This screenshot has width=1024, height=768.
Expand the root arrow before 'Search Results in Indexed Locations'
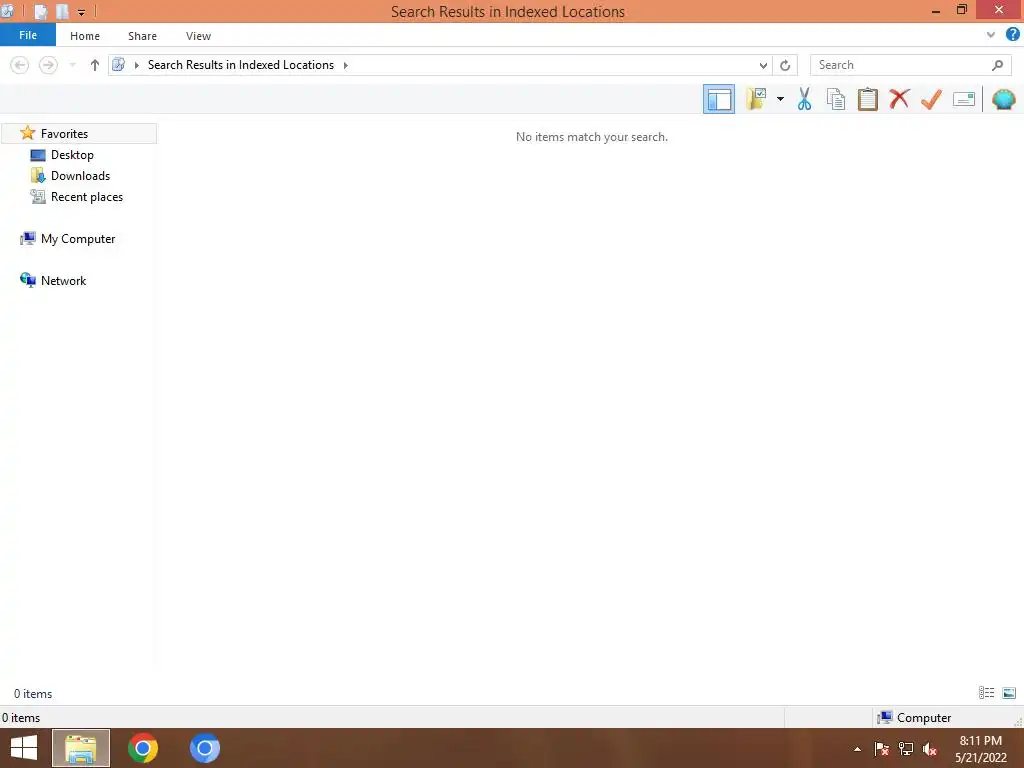pos(136,65)
